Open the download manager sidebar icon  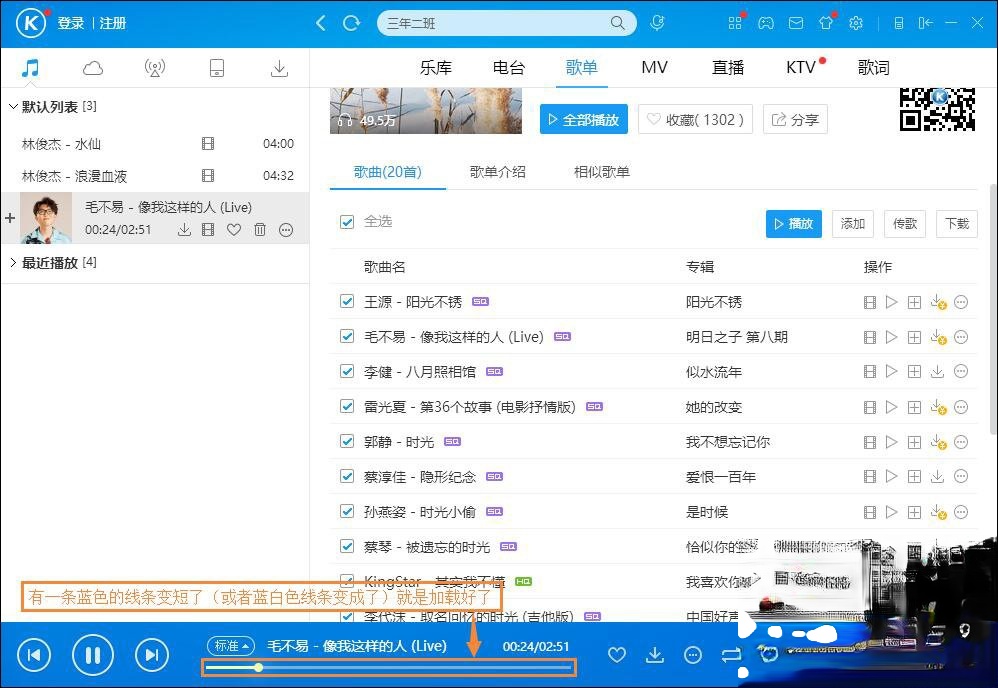click(x=280, y=68)
